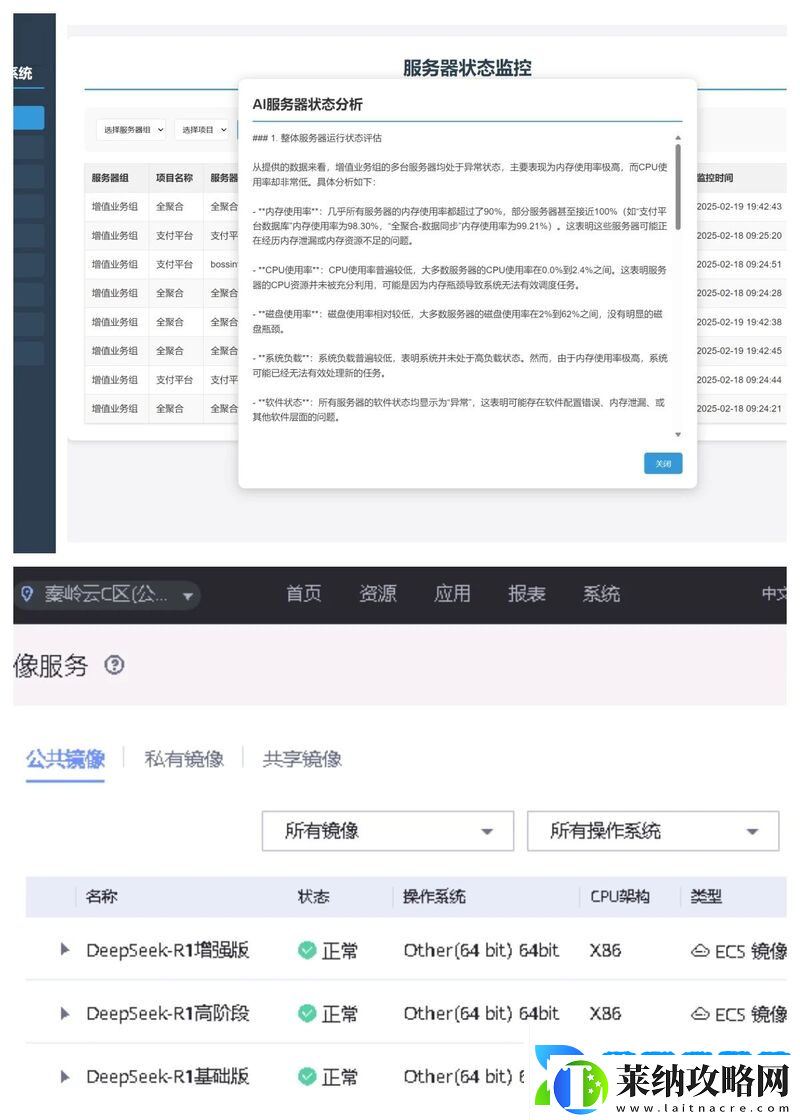Click X86 in the DeepSeek-R1高阶段 row
The image size is (800, 1120).
(x=605, y=1013)
